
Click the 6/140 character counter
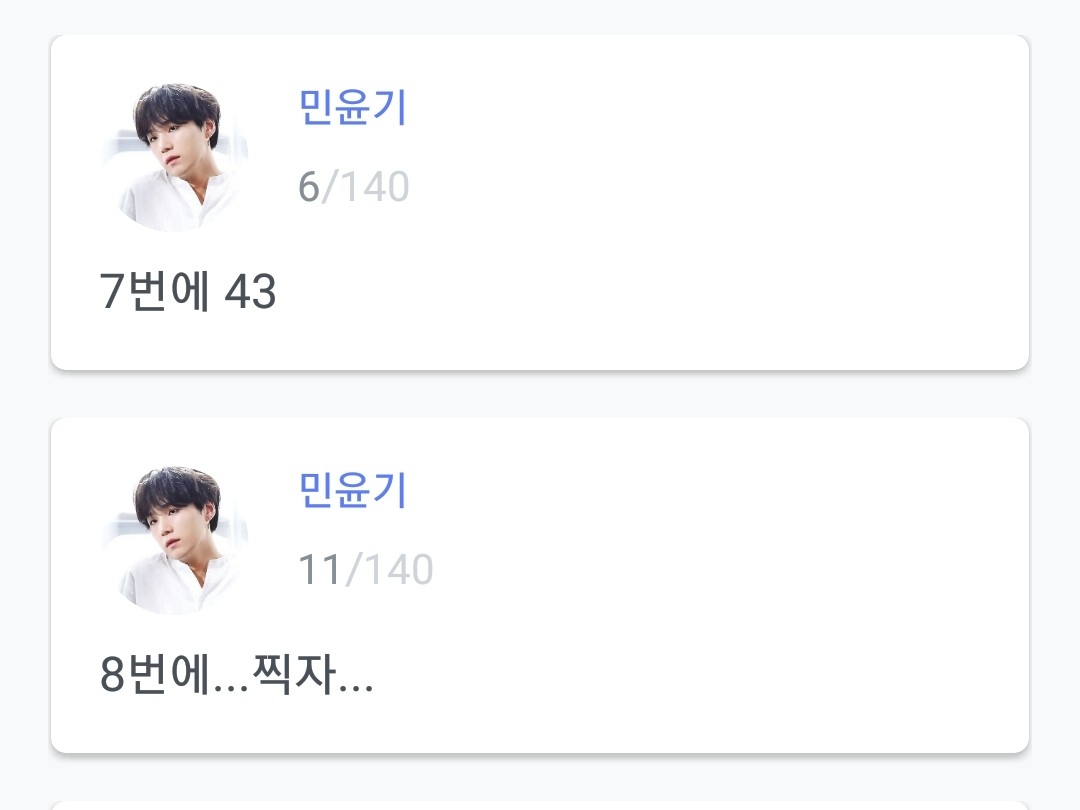[x=353, y=187]
